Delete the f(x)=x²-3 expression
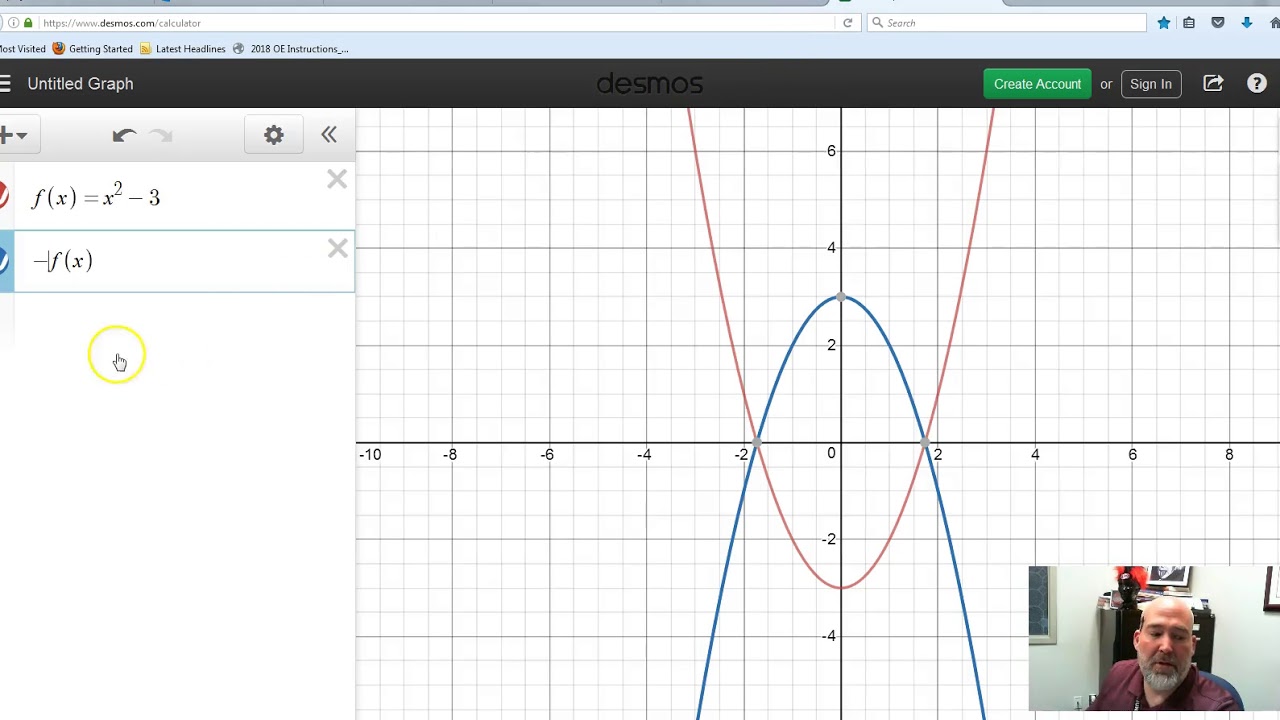 (337, 180)
